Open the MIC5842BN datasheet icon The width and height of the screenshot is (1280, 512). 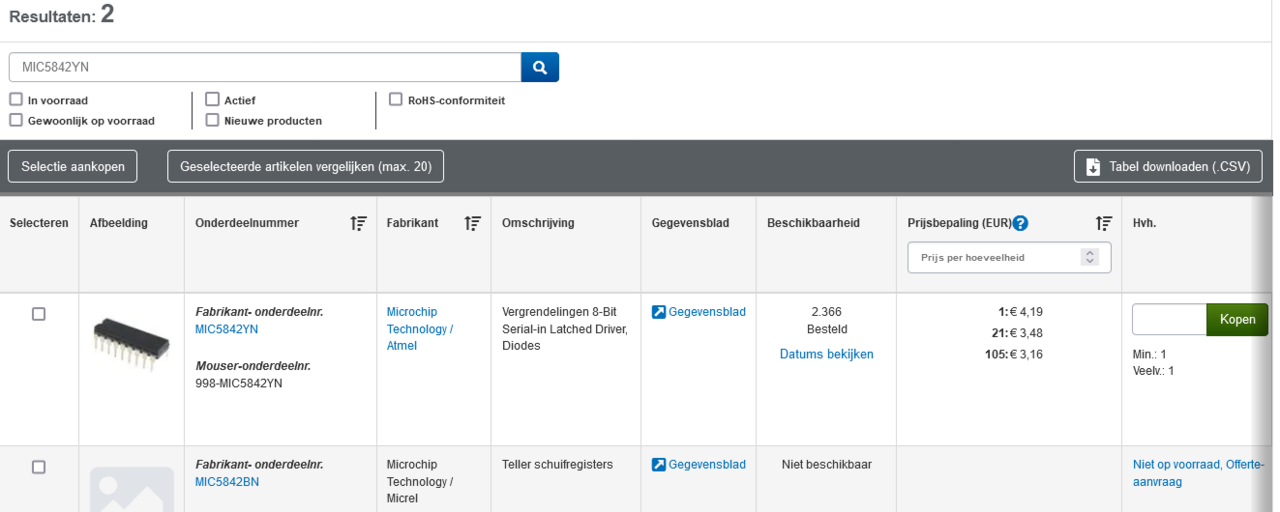pyautogui.click(x=658, y=464)
